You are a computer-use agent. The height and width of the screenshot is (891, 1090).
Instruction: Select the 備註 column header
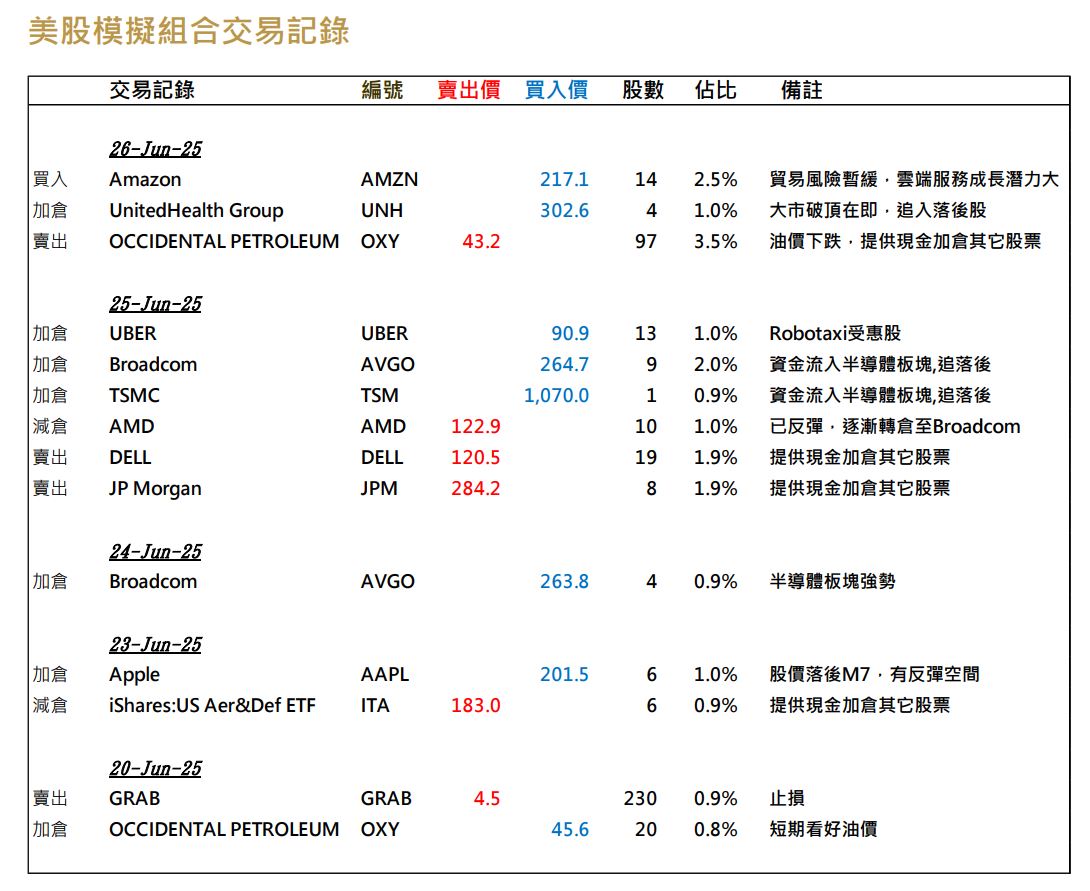[x=802, y=90]
